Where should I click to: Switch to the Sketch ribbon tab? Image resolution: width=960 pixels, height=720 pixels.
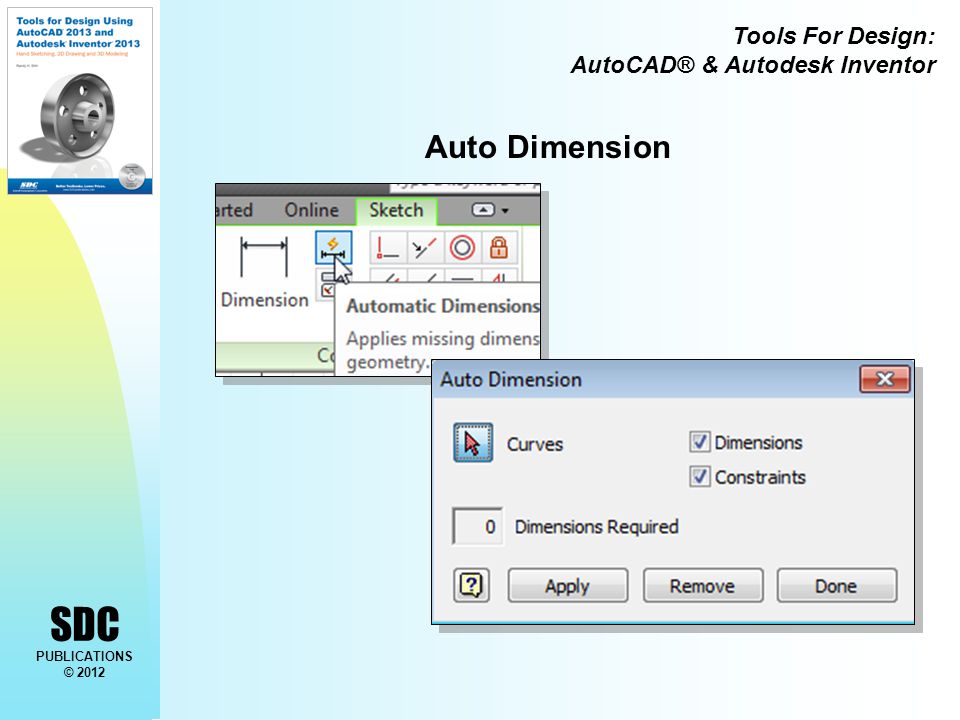coord(396,210)
